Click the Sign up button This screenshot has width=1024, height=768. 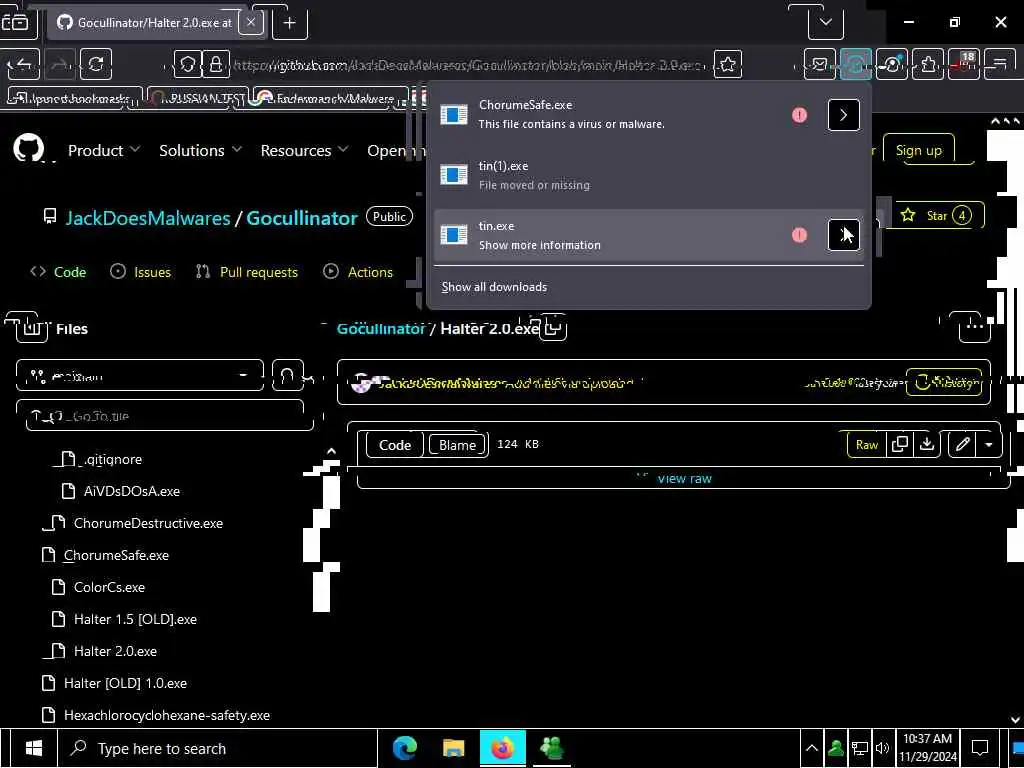tap(918, 150)
